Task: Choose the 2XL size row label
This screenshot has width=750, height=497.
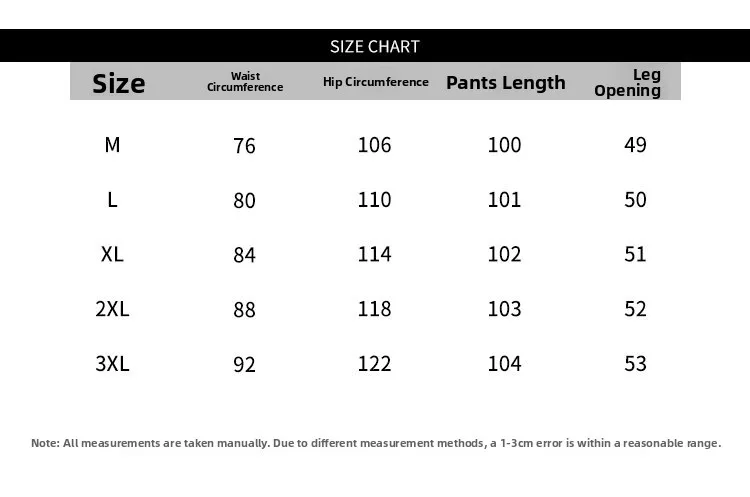Action: (112, 309)
